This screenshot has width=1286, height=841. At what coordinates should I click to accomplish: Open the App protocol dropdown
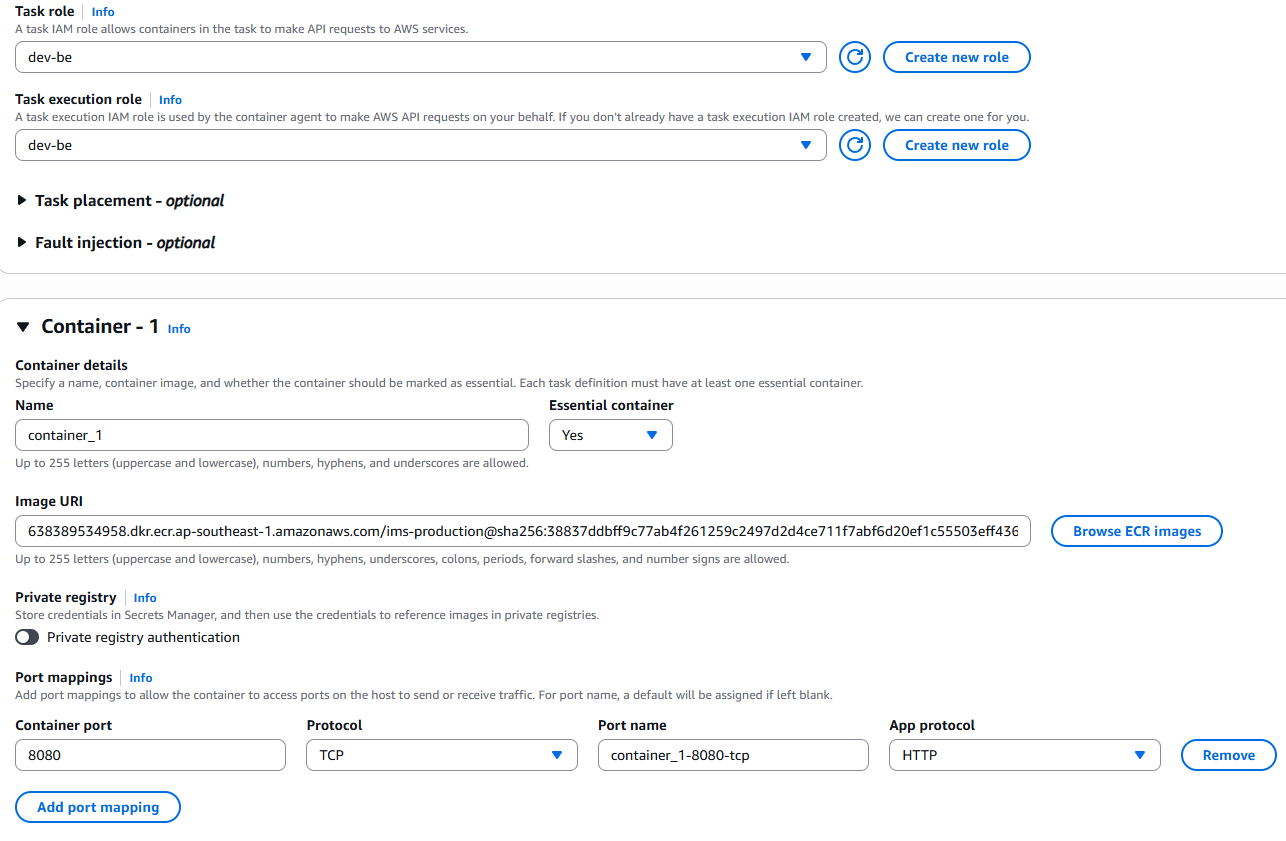pyautogui.click(x=1140, y=755)
